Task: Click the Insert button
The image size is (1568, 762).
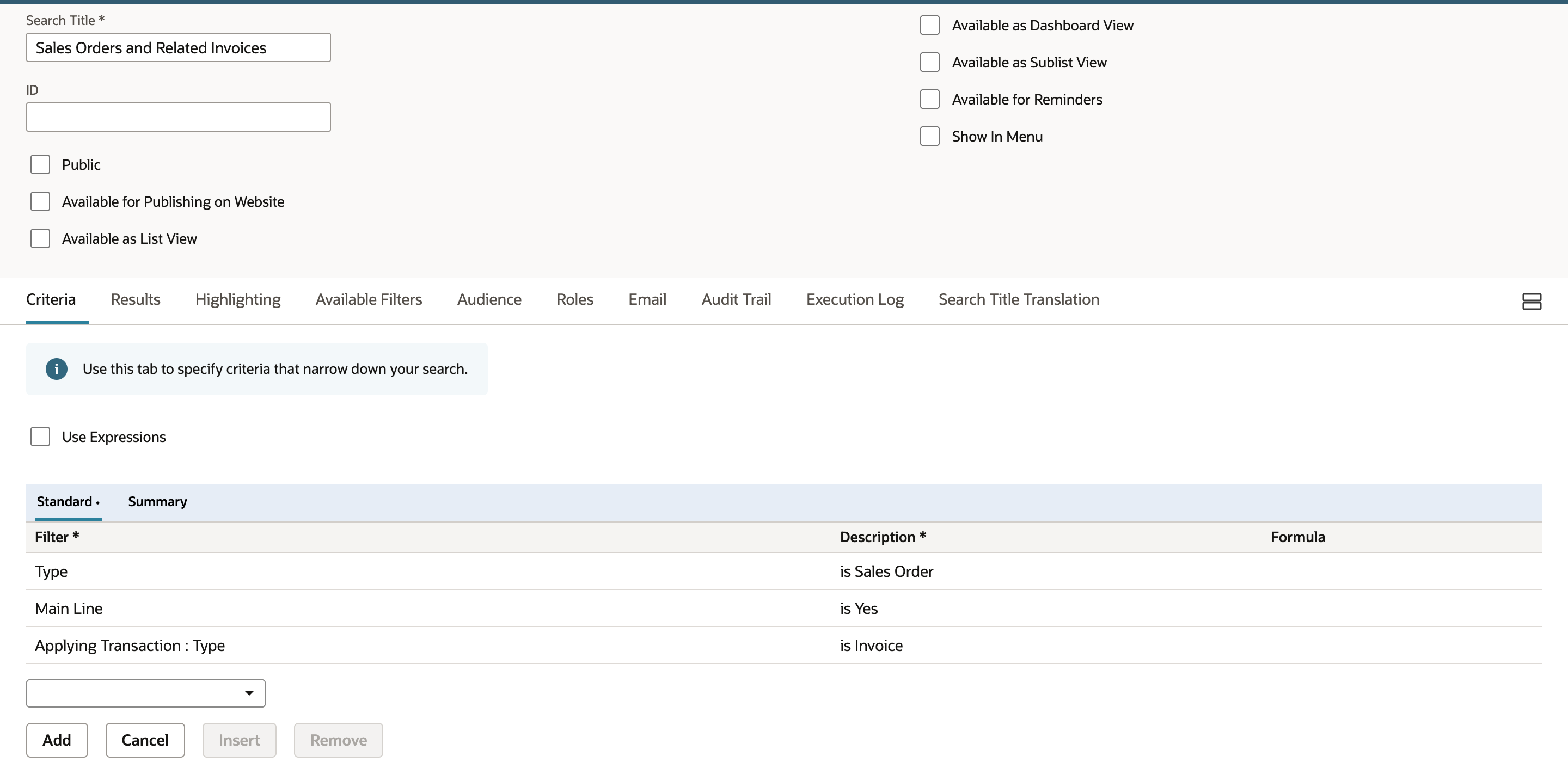Action: click(239, 740)
